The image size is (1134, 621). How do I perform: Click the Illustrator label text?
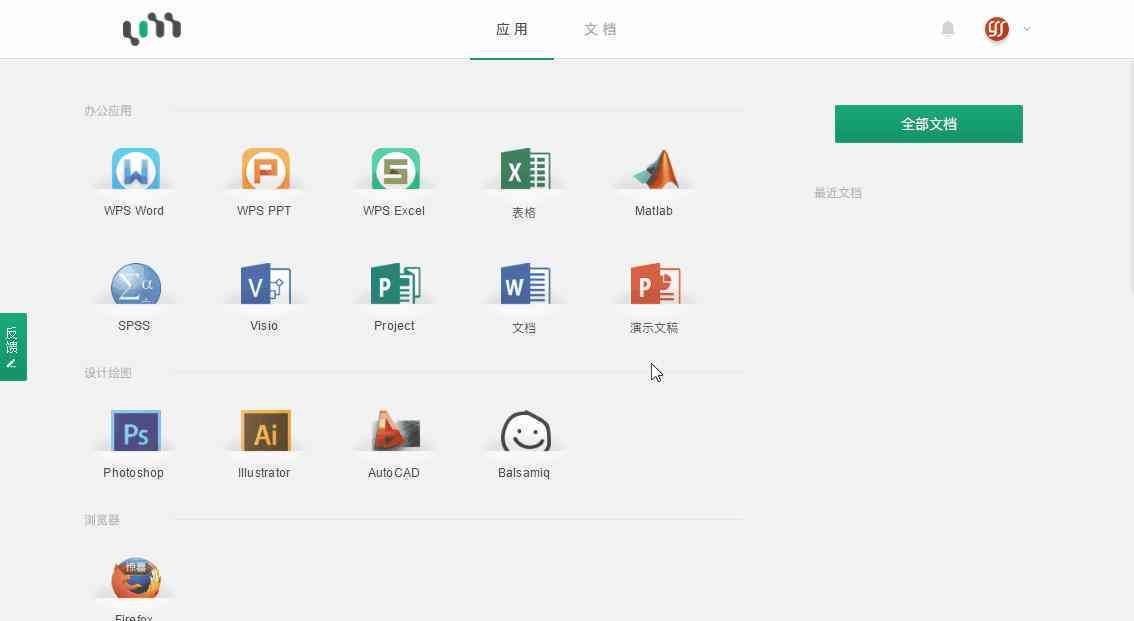click(264, 472)
